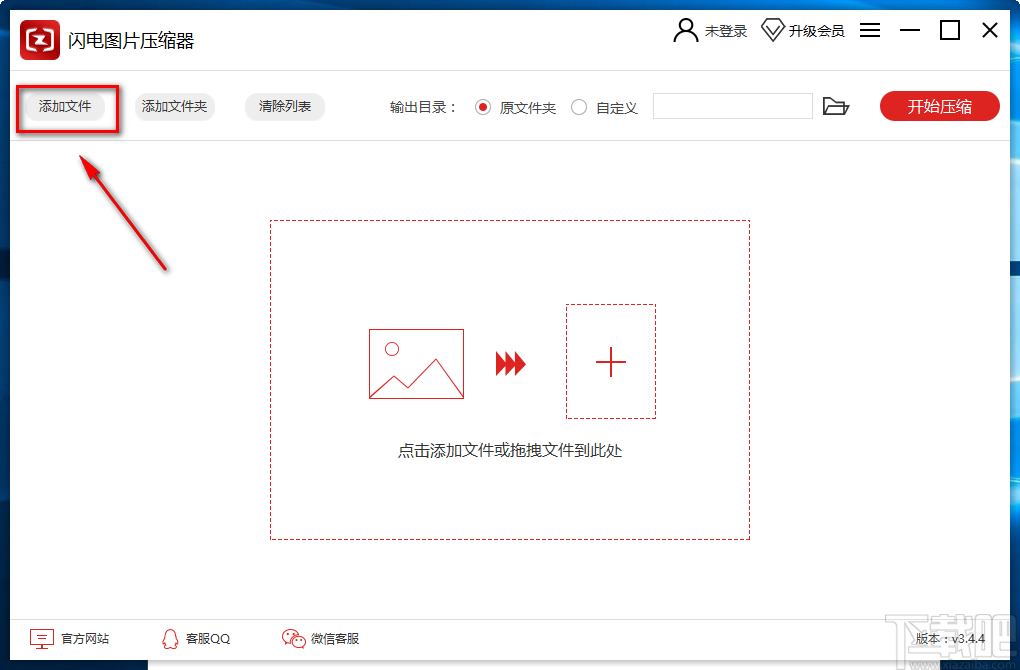The width and height of the screenshot is (1020, 670).
Task: Click the custom output path input field
Action: tap(733, 106)
